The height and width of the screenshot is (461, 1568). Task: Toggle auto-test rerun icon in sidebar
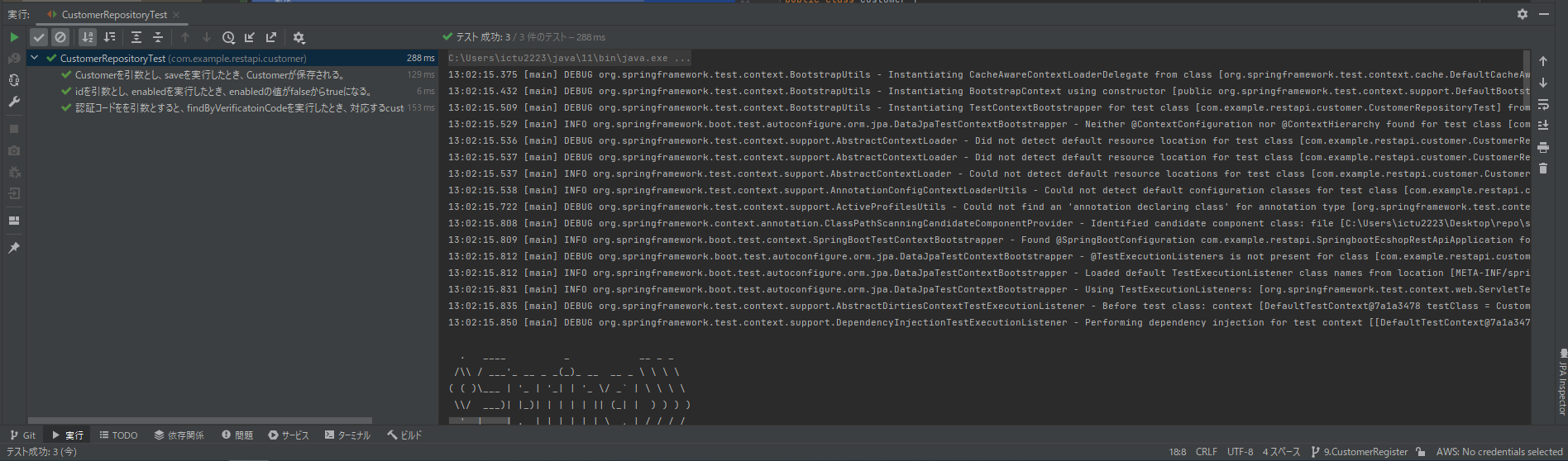tap(14, 80)
